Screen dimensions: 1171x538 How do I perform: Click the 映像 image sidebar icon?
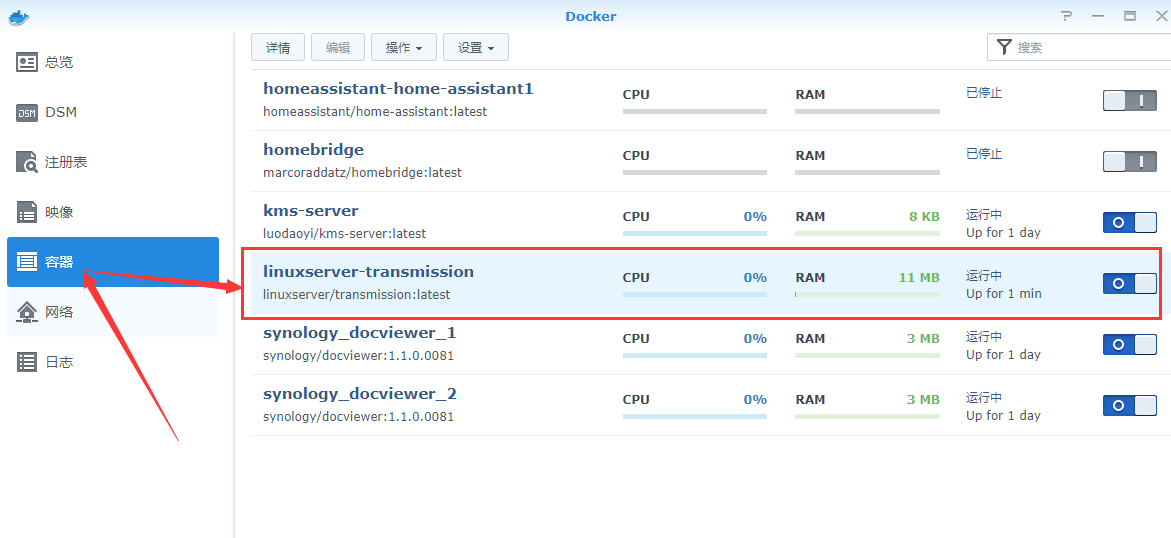pyautogui.click(x=27, y=212)
